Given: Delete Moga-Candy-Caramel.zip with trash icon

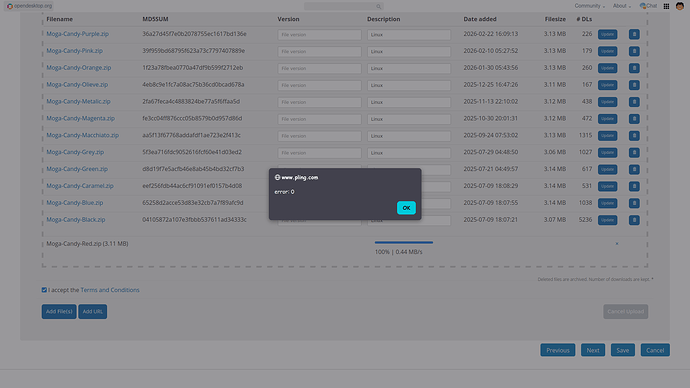Looking at the screenshot, I should pos(634,186).
